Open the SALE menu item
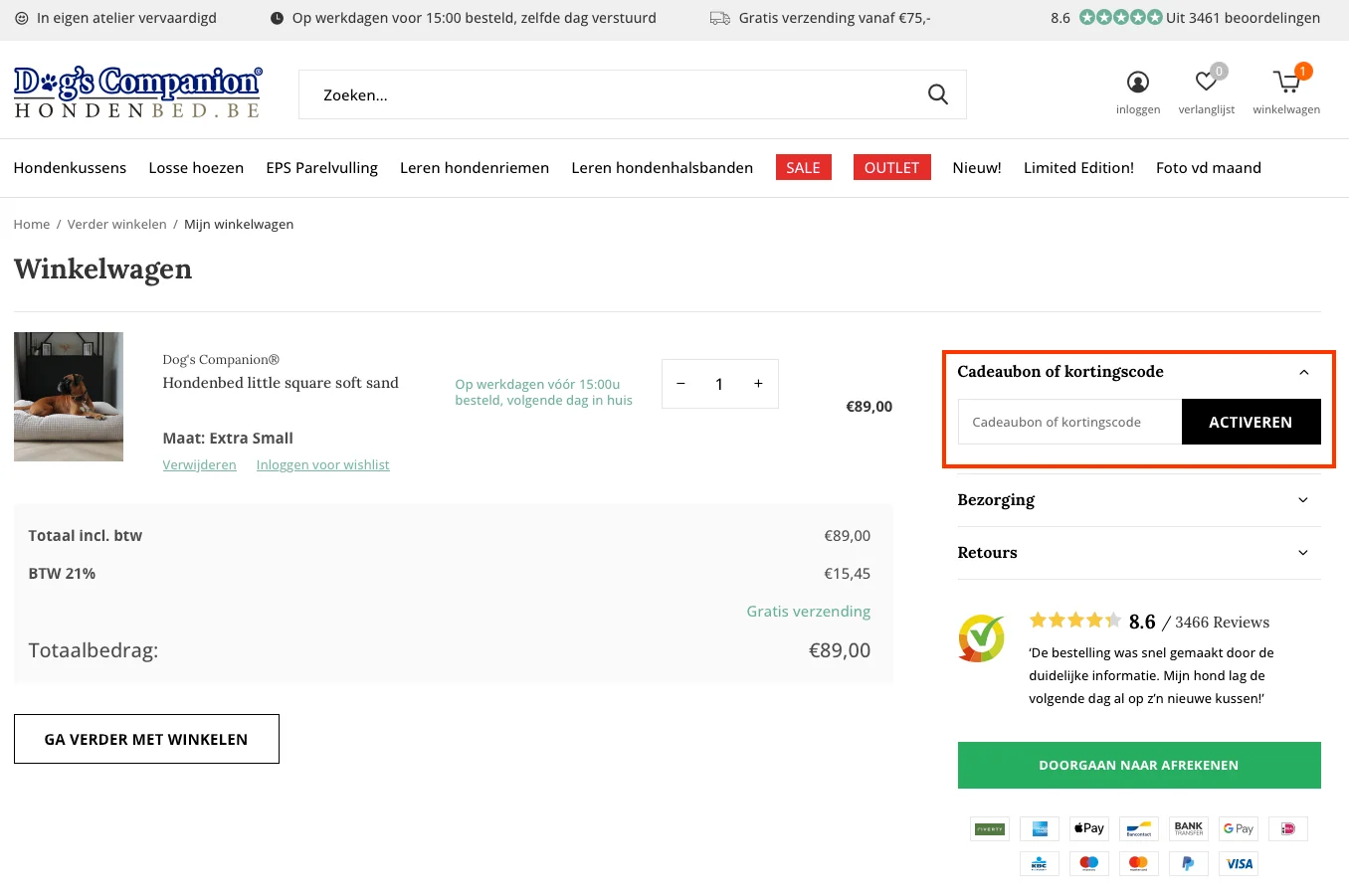Screen dimensions: 1349x896 803,167
